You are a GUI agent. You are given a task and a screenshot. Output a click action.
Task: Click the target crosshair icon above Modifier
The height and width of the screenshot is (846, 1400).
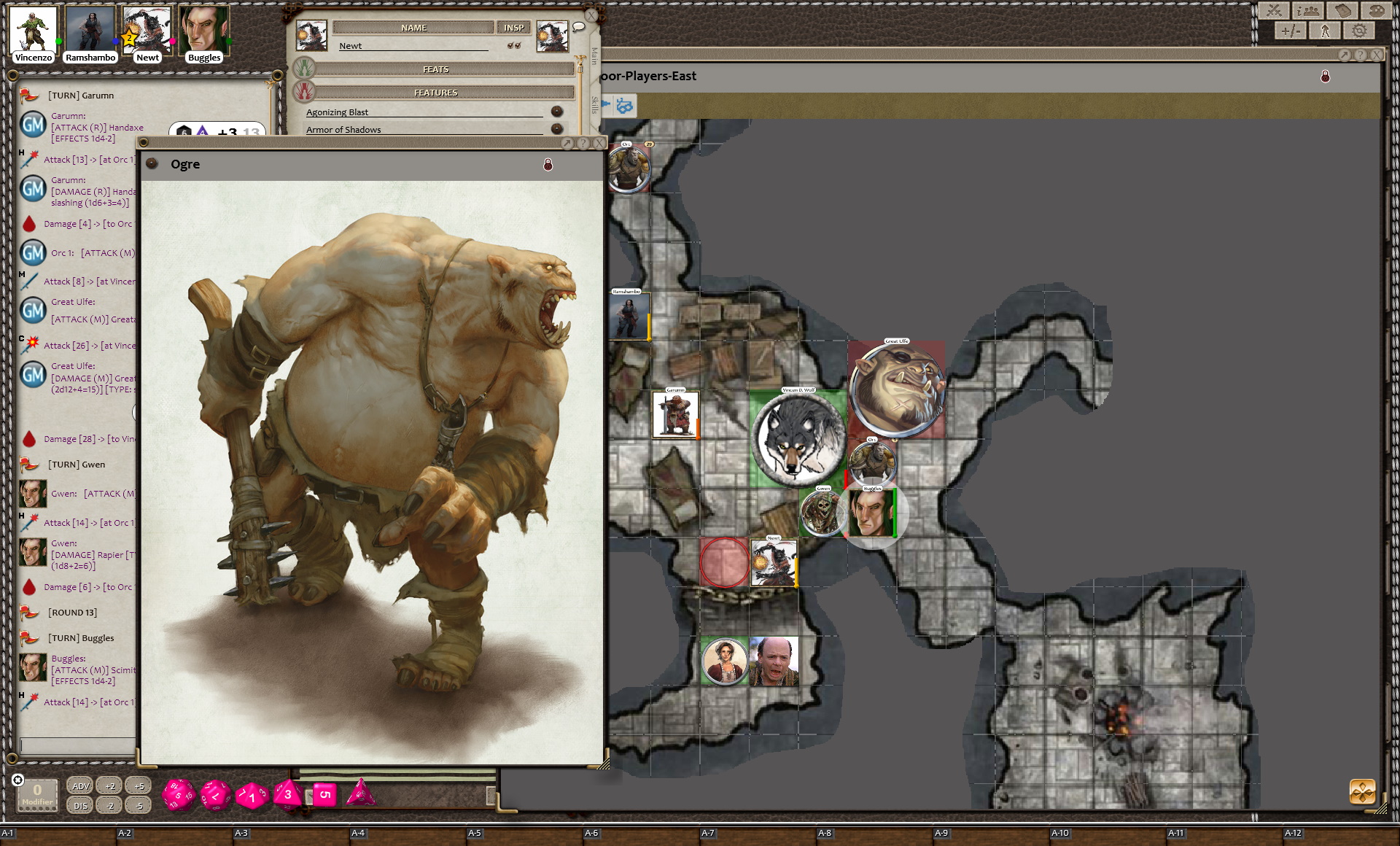point(18,780)
